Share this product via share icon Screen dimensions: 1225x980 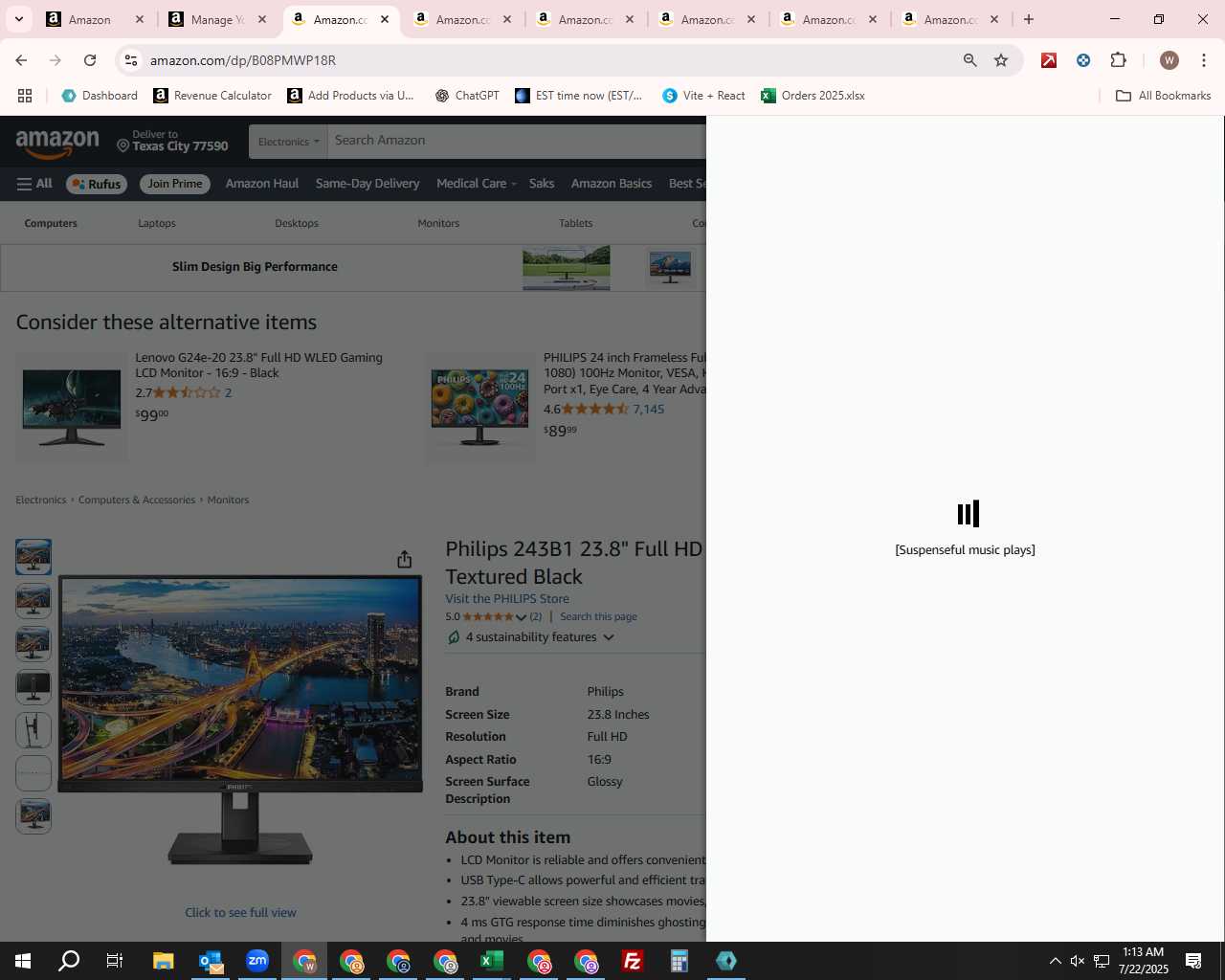(x=405, y=559)
